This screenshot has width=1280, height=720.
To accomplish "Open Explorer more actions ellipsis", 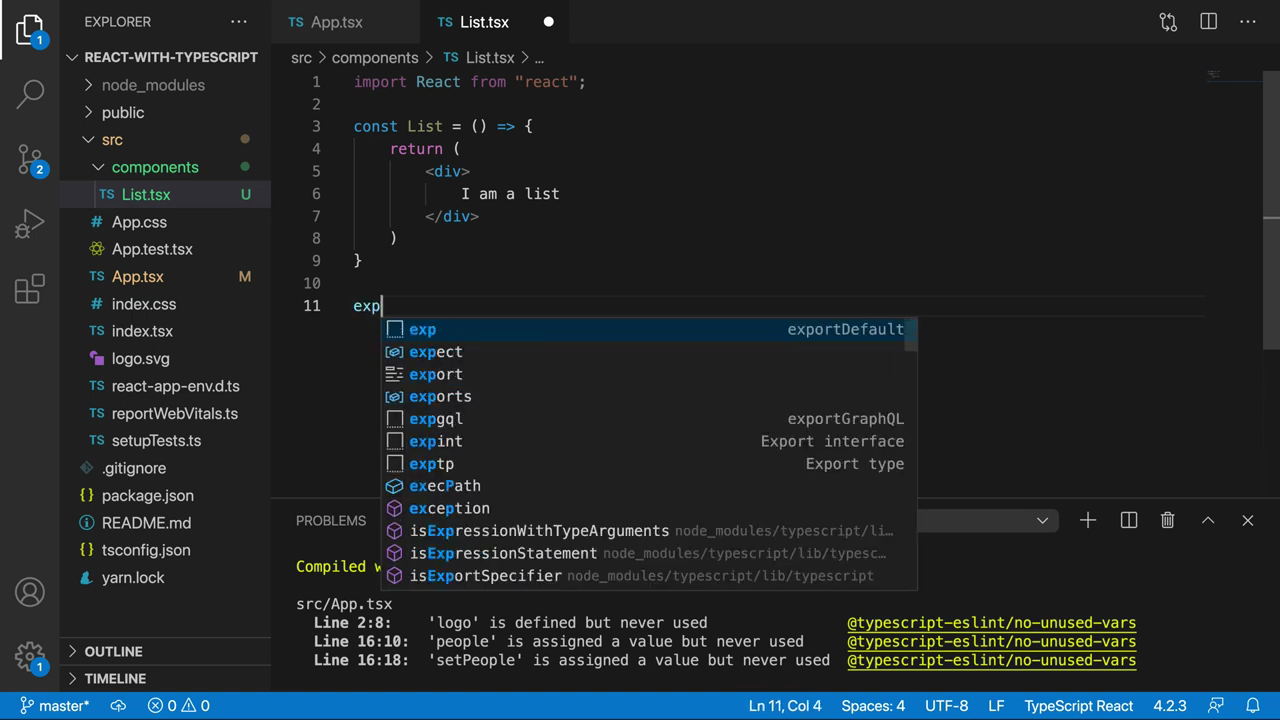I will pos(238,21).
